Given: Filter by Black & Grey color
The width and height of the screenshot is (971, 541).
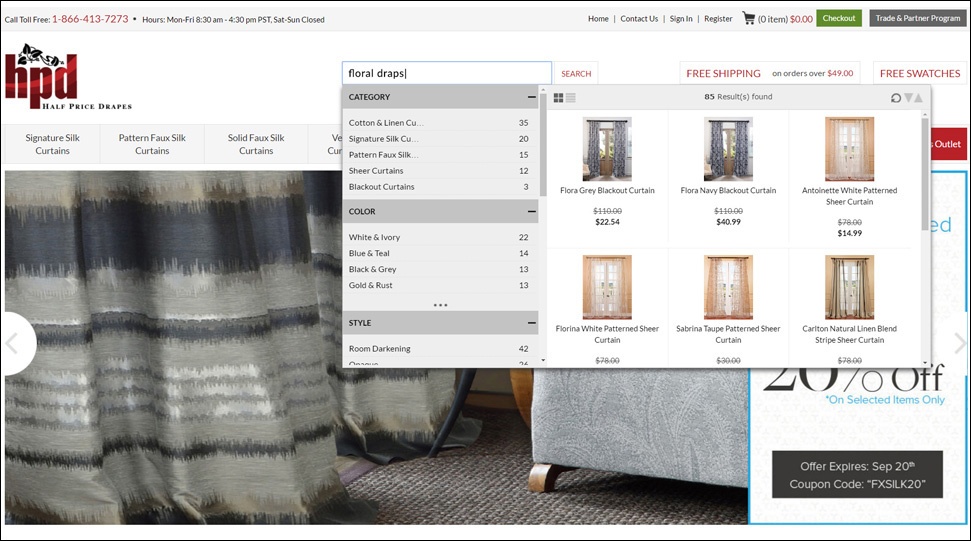Looking at the screenshot, I should pyautogui.click(x=438, y=269).
